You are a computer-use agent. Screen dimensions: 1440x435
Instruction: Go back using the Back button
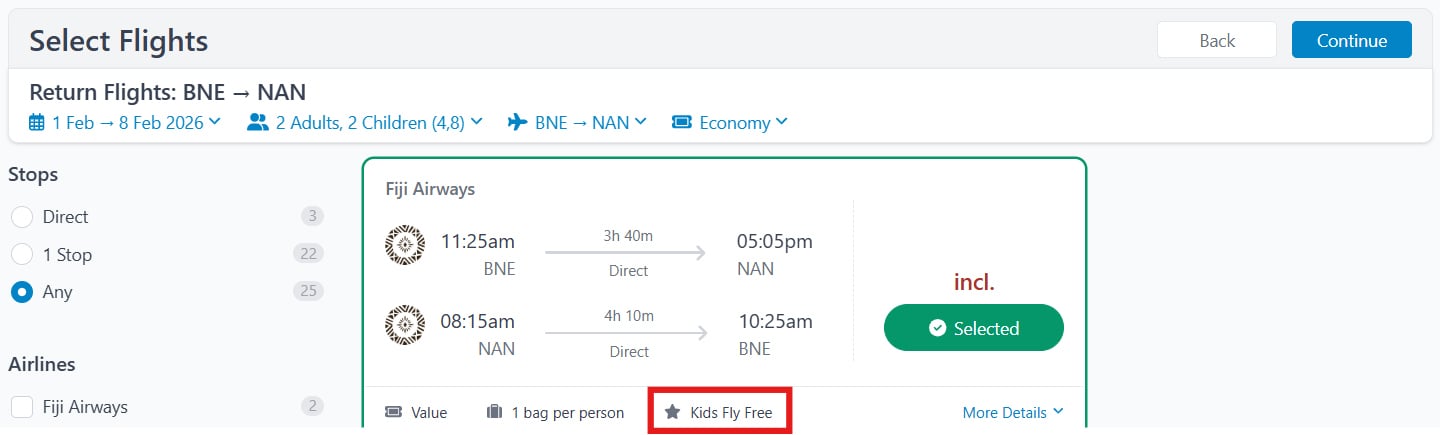pyautogui.click(x=1216, y=40)
